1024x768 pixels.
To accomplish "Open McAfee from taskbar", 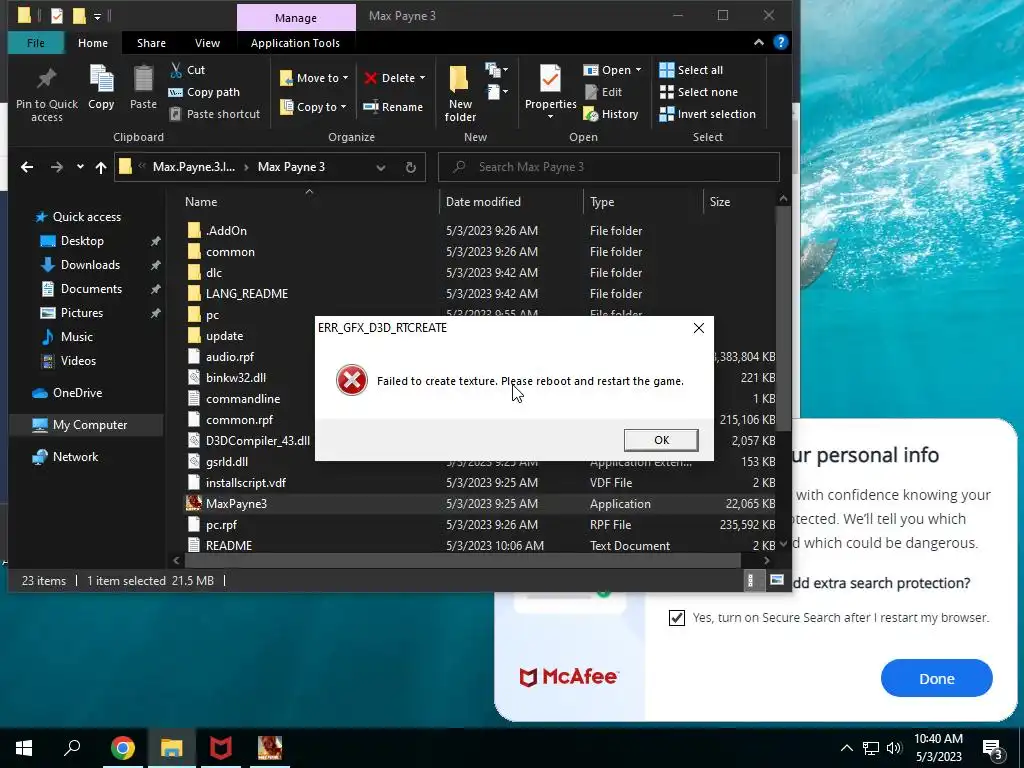I will pos(221,748).
